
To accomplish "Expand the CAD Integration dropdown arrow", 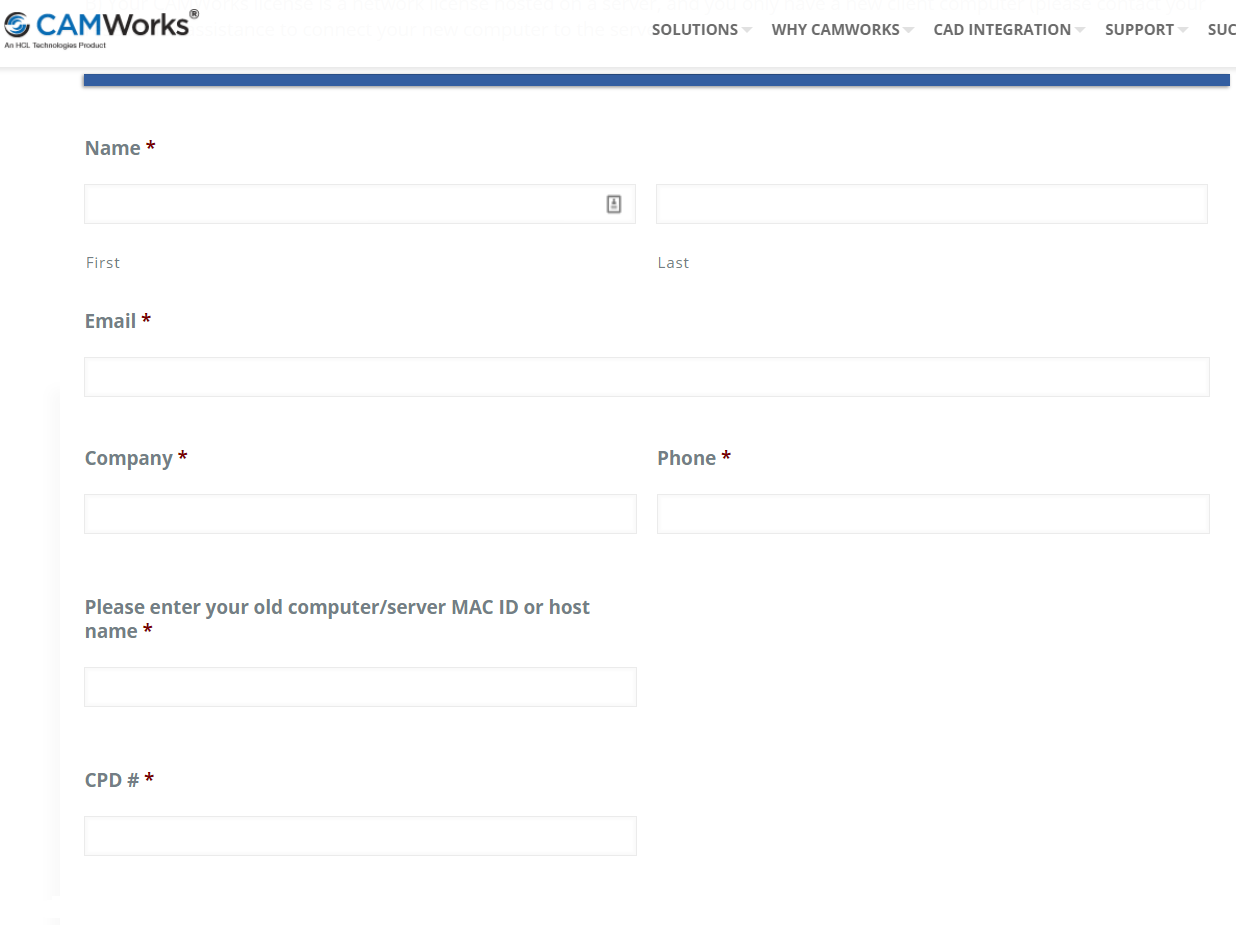I will click(1080, 30).
